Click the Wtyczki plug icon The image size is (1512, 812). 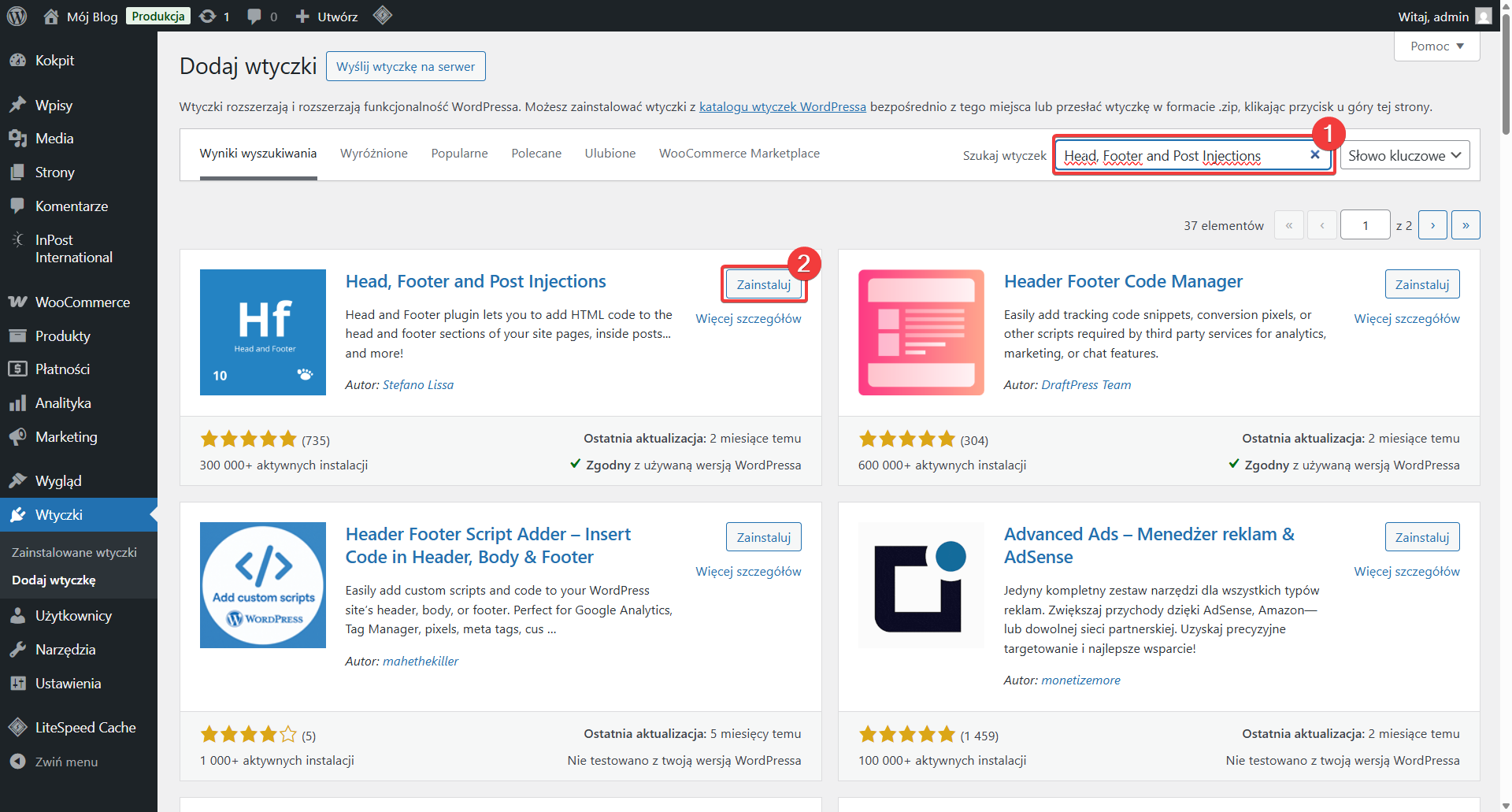[x=17, y=515]
